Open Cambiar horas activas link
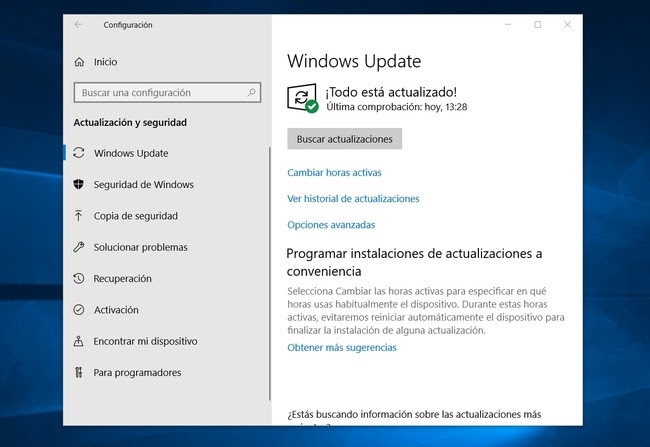 click(334, 172)
